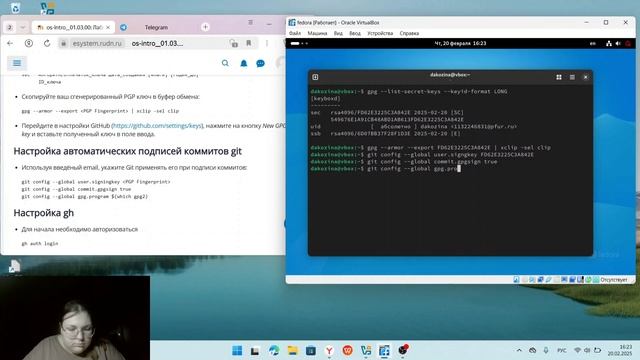
Task: Open the tab group counter button
Action: point(10,27)
